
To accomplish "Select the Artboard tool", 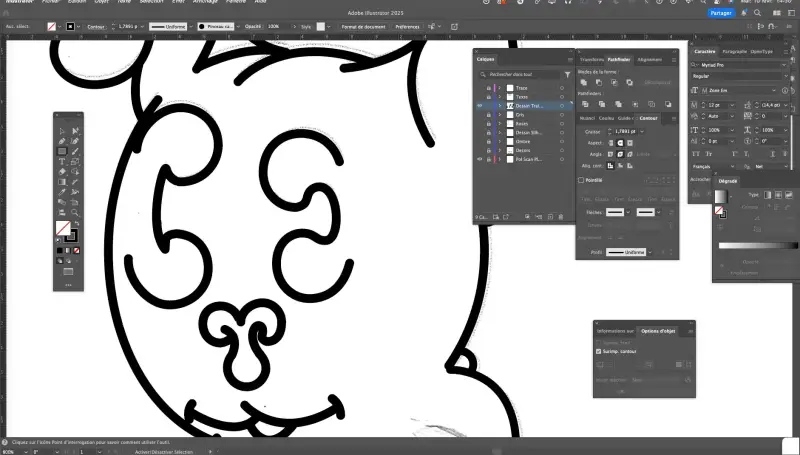I will (74, 202).
